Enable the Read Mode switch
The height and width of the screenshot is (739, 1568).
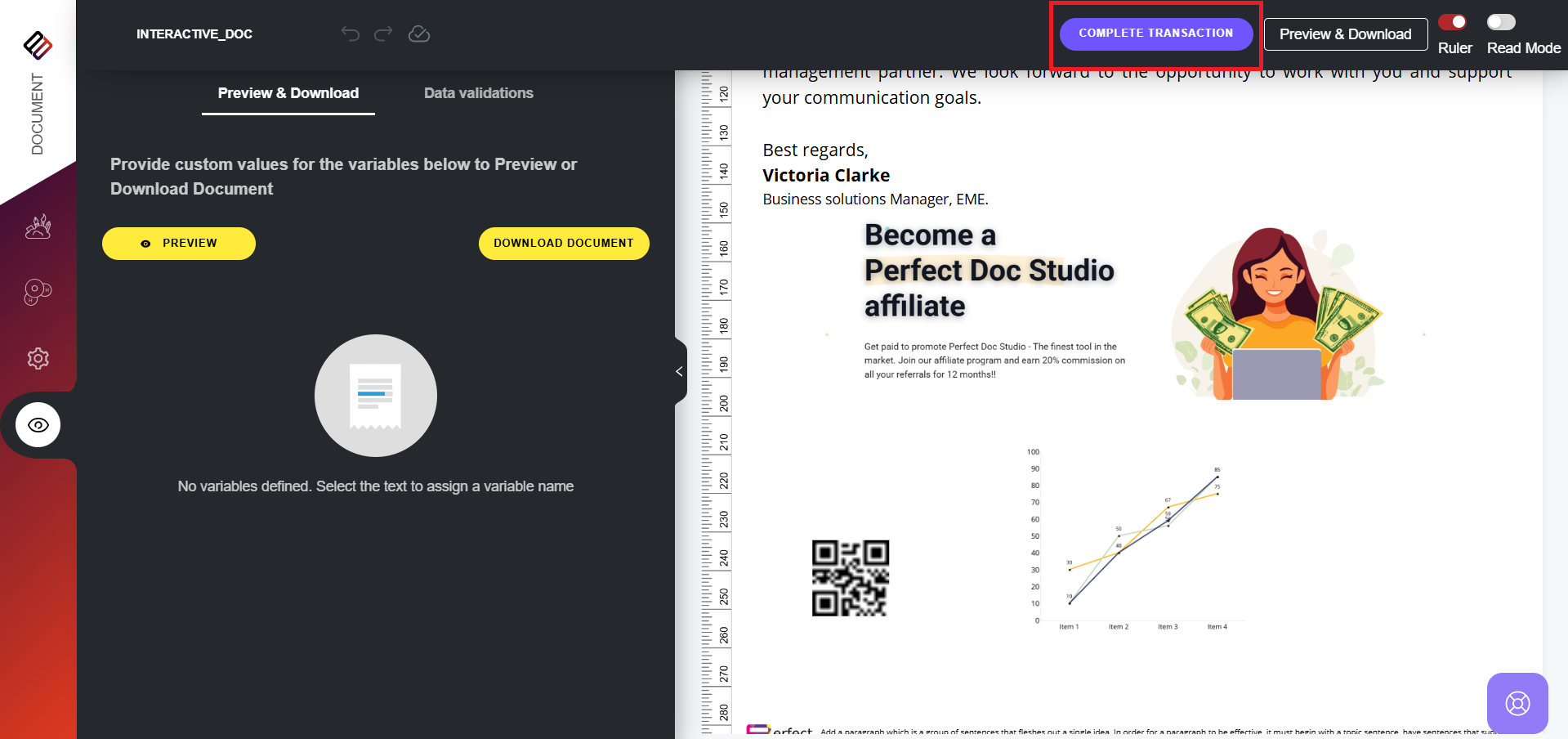click(1501, 22)
